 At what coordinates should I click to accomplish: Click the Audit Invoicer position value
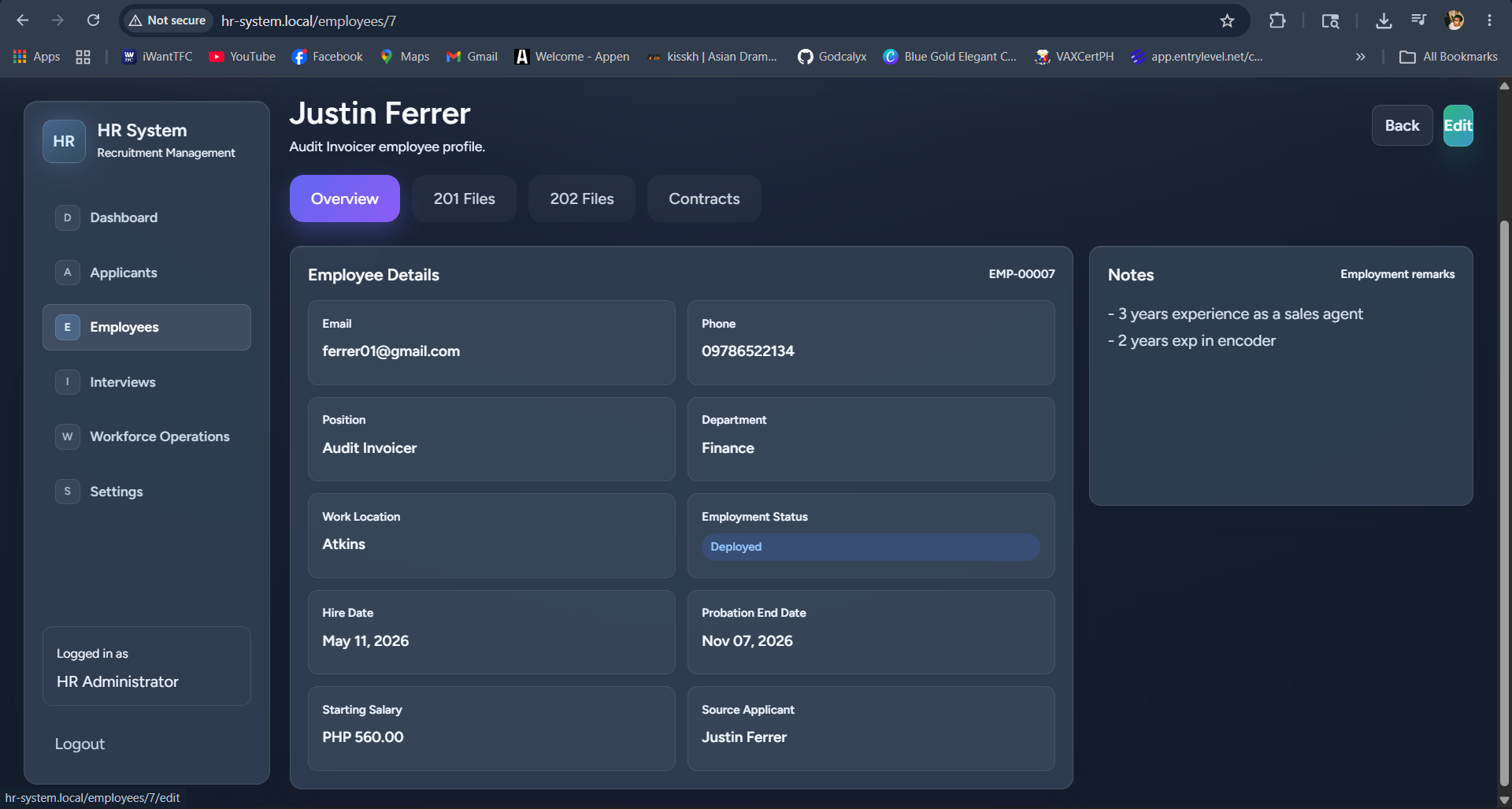tap(369, 448)
